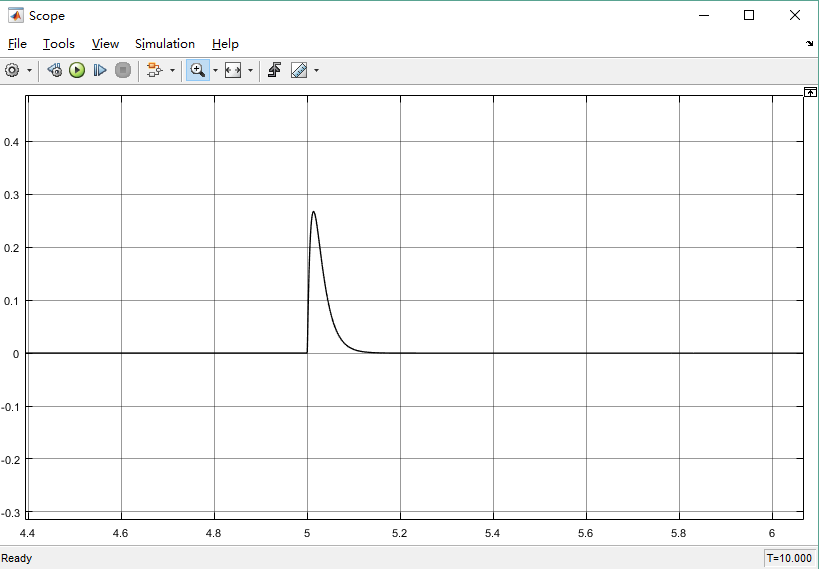Expand the Configuration Properties dropdown arrow
The height and width of the screenshot is (569, 819).
(x=29, y=70)
